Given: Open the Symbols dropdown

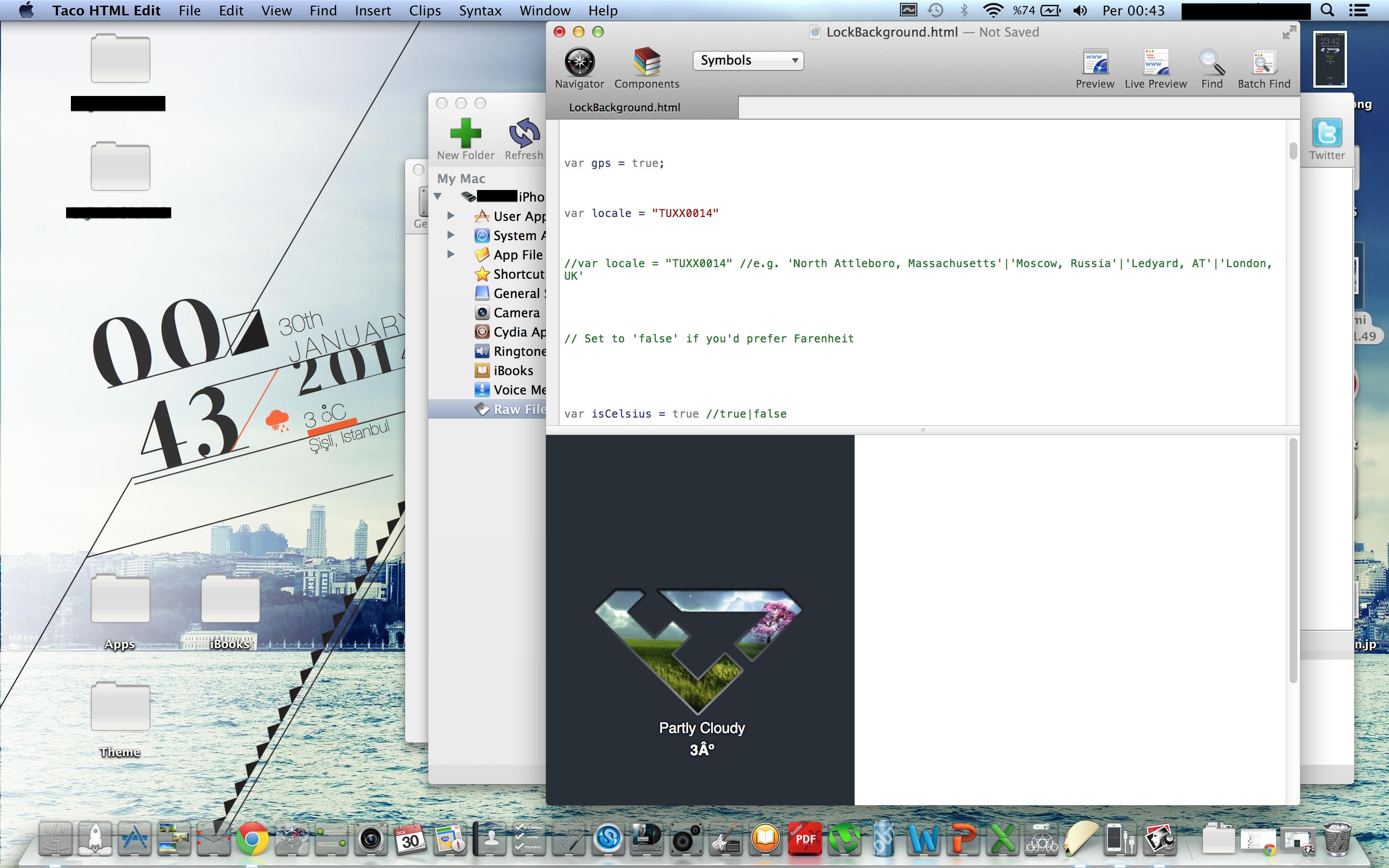Looking at the screenshot, I should coord(748,60).
